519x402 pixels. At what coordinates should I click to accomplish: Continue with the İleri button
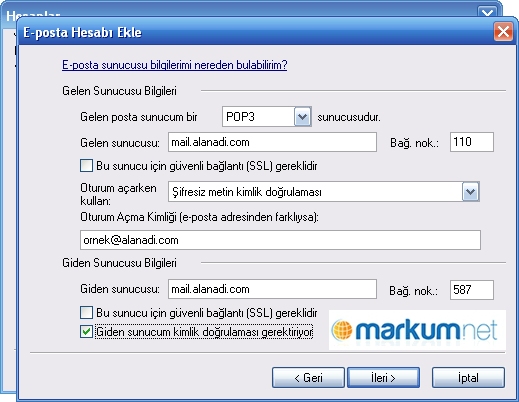point(383,378)
